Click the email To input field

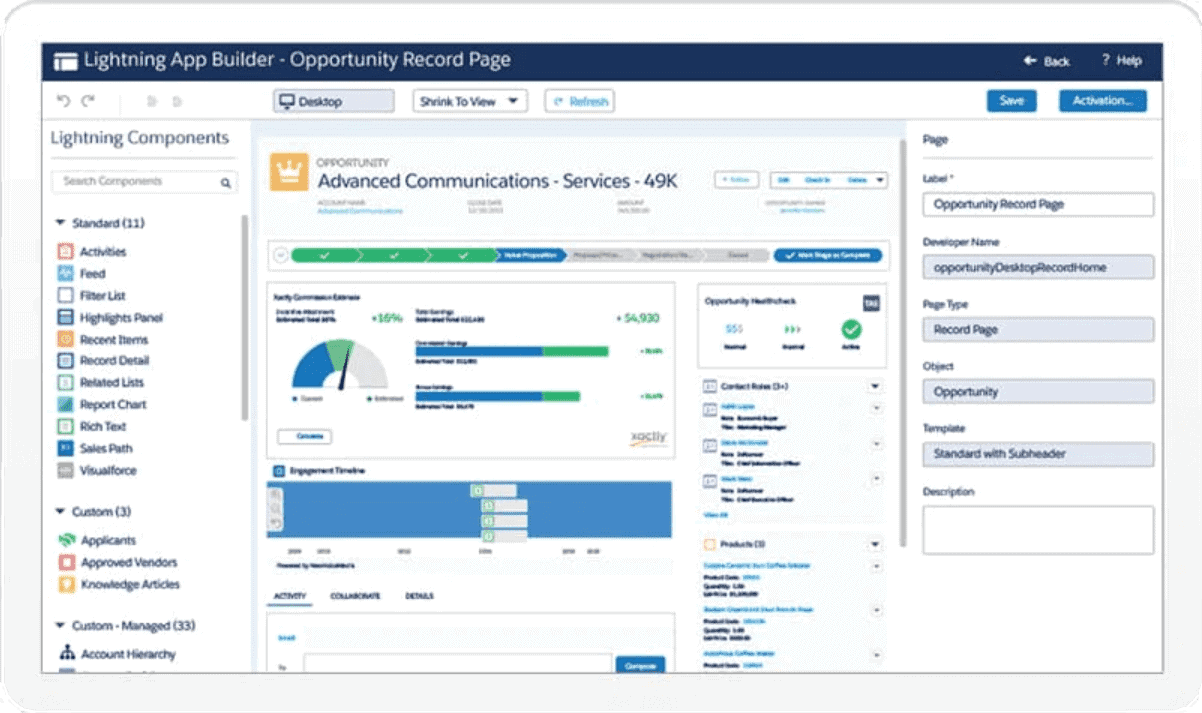457,665
